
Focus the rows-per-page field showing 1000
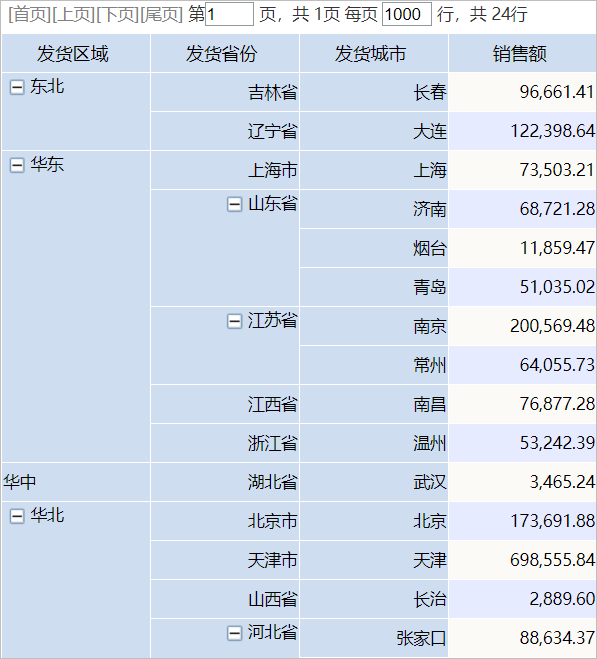click(407, 14)
